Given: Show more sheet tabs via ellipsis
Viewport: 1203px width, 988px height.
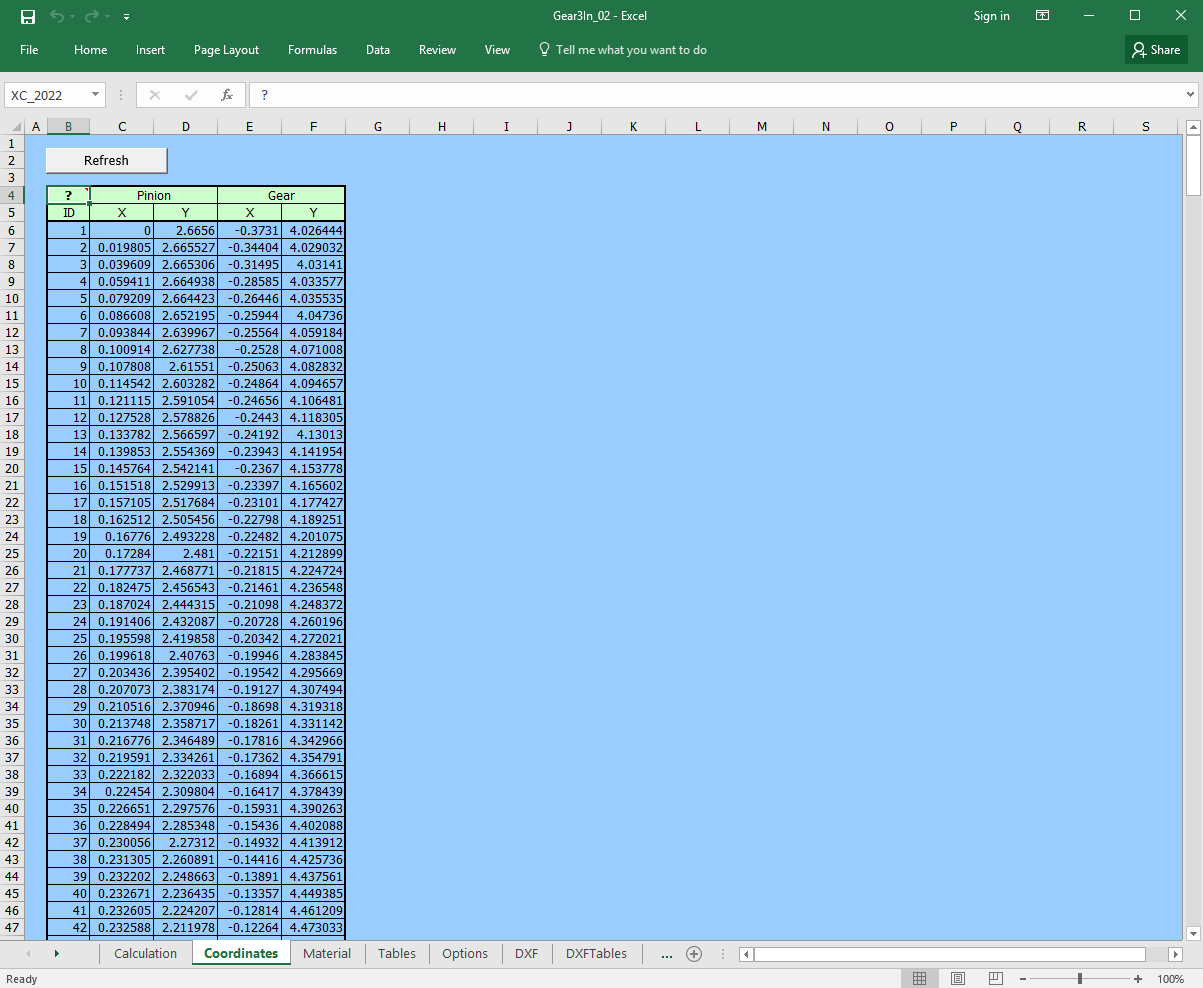Looking at the screenshot, I should [x=667, y=954].
